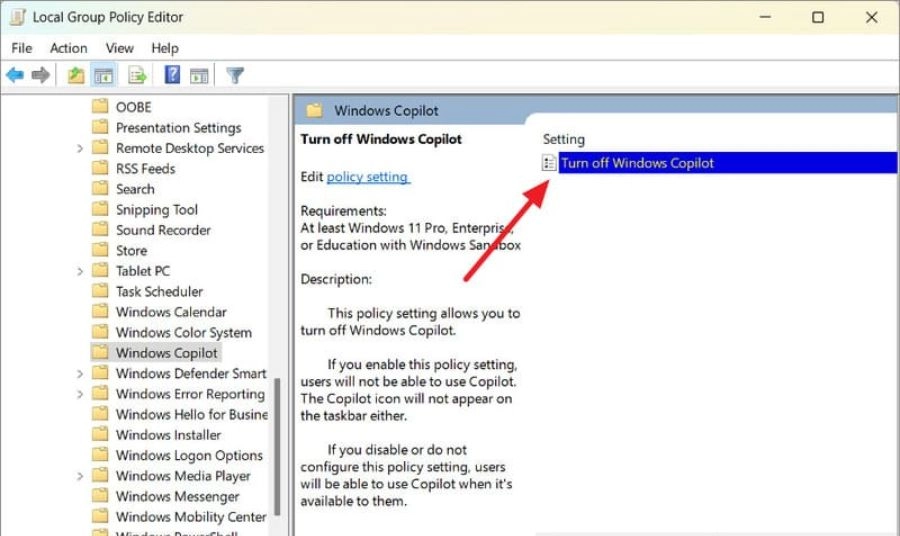Viewport: 900px width, 536px height.
Task: Open the Action menu
Action: click(x=69, y=48)
